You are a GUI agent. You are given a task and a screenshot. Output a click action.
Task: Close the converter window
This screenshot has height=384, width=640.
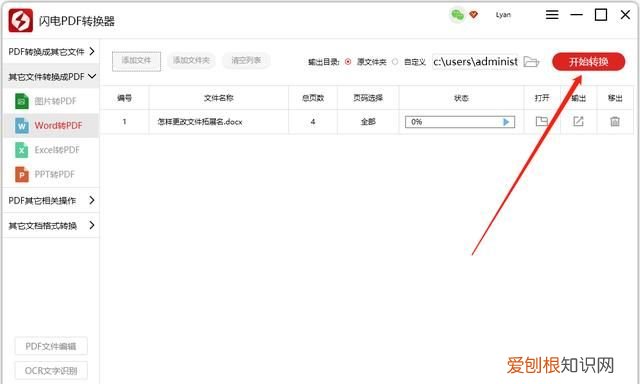625,15
